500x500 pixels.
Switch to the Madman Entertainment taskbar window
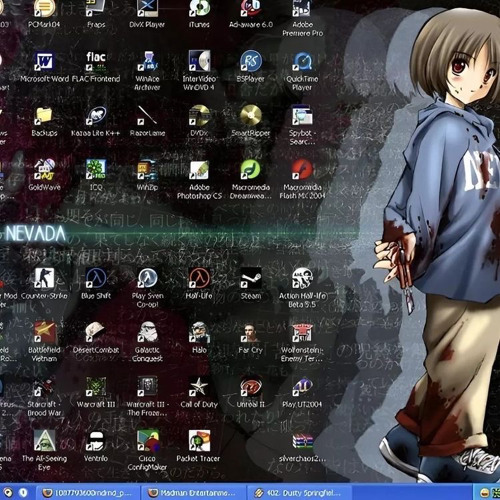click(193, 493)
